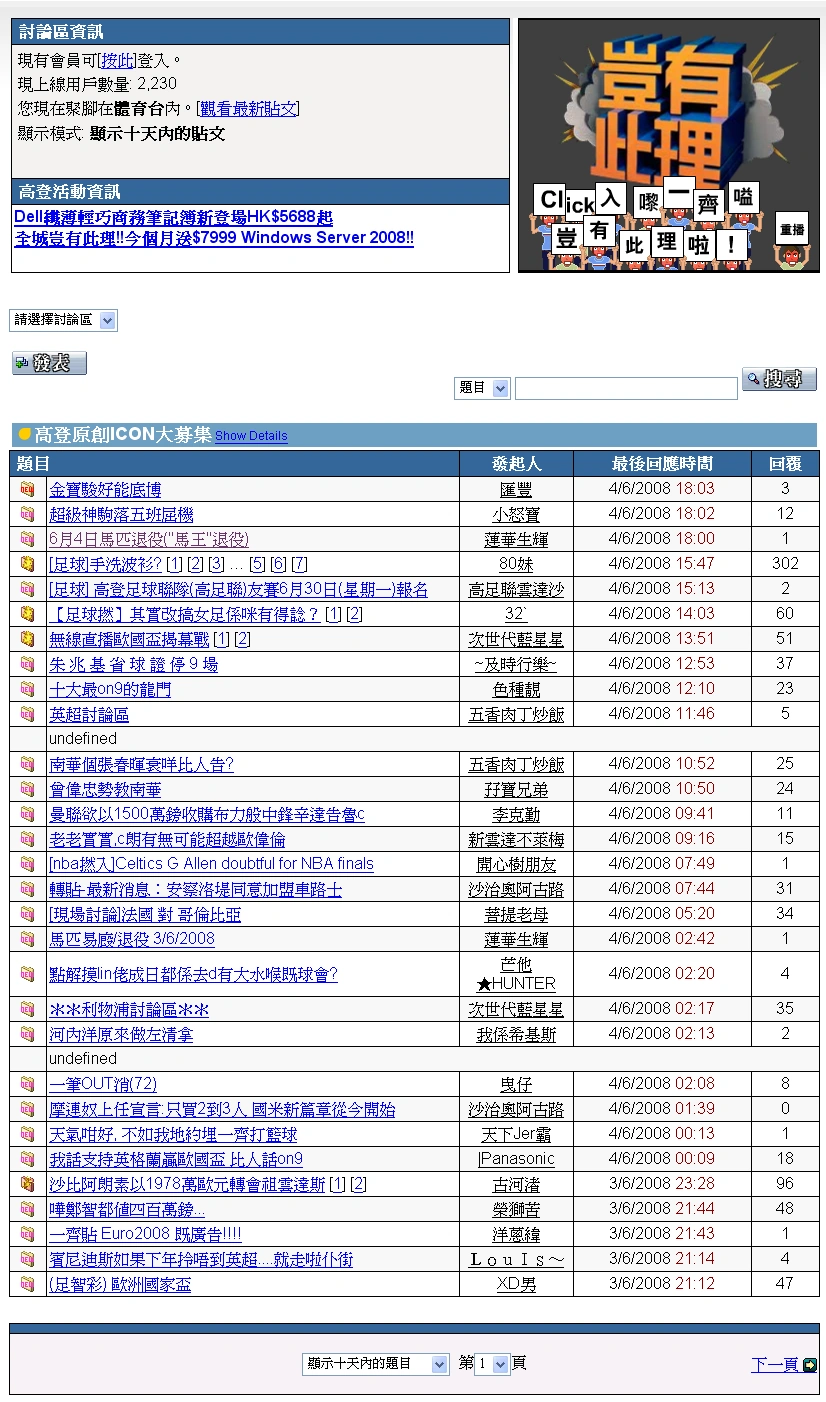826x1402 pixels.
Task: Click the icon beside [現場討論]法國 對 哥倫比亞
Action: tap(27, 915)
